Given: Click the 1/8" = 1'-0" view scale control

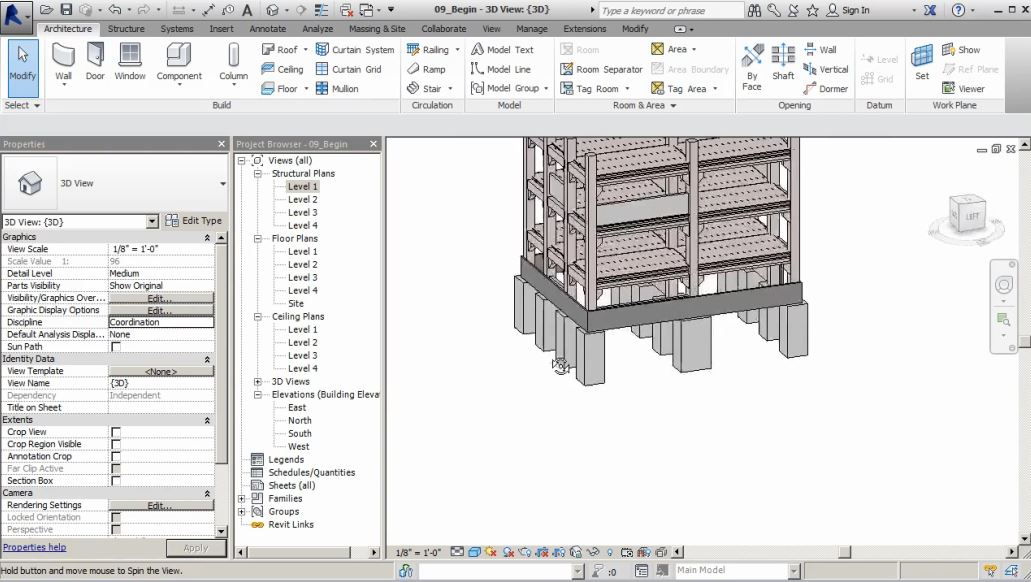Looking at the screenshot, I should pyautogui.click(x=418, y=552).
